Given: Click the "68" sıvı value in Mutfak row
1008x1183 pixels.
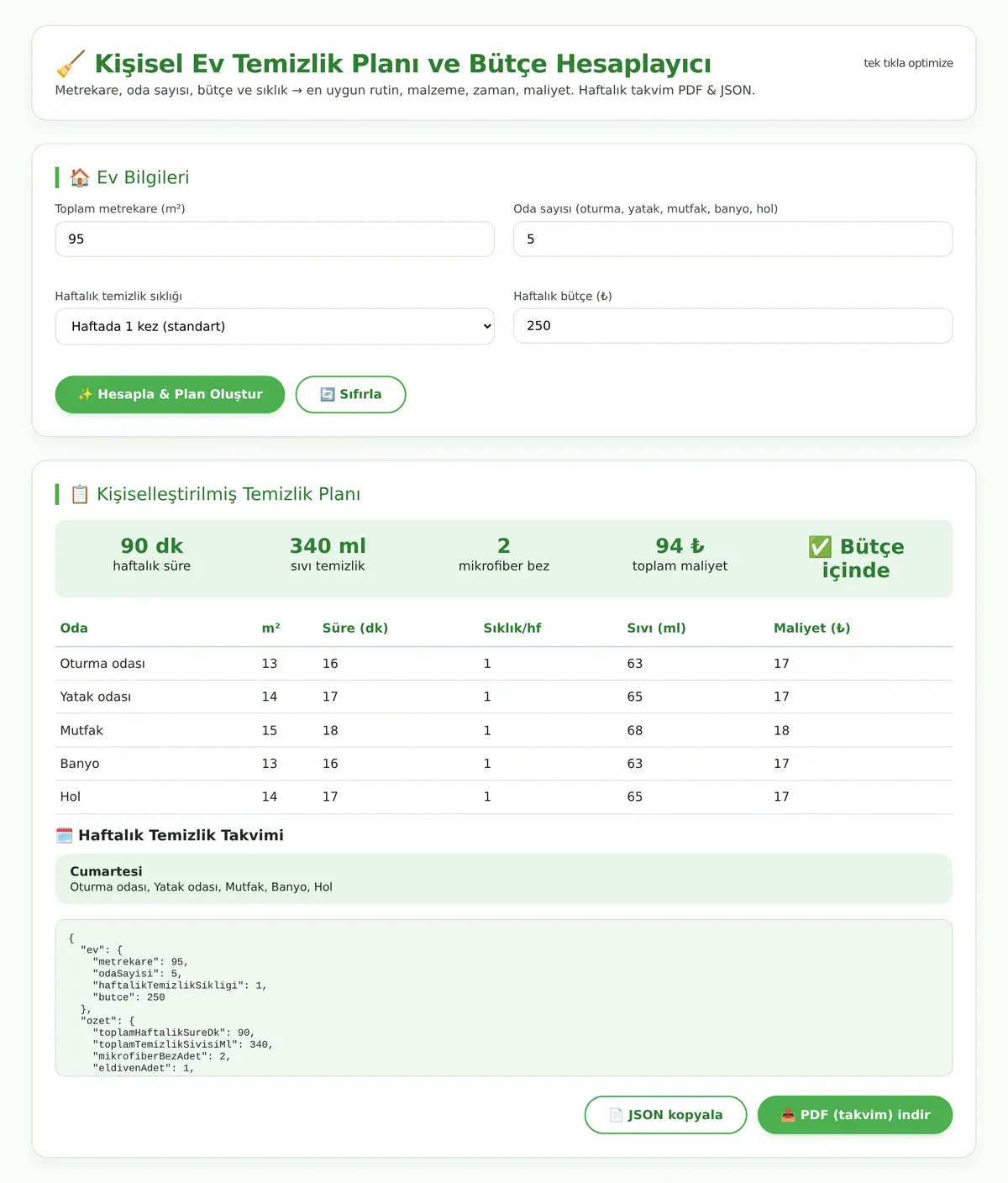Looking at the screenshot, I should click(x=635, y=730).
